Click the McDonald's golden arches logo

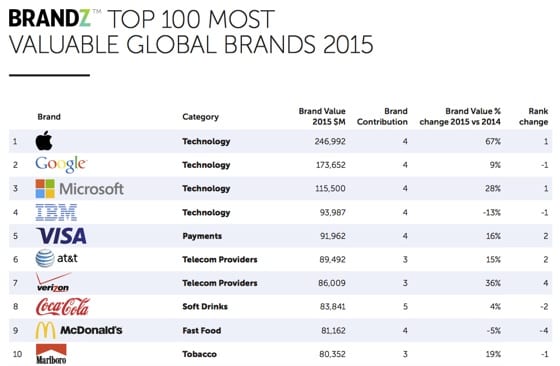[x=45, y=330]
